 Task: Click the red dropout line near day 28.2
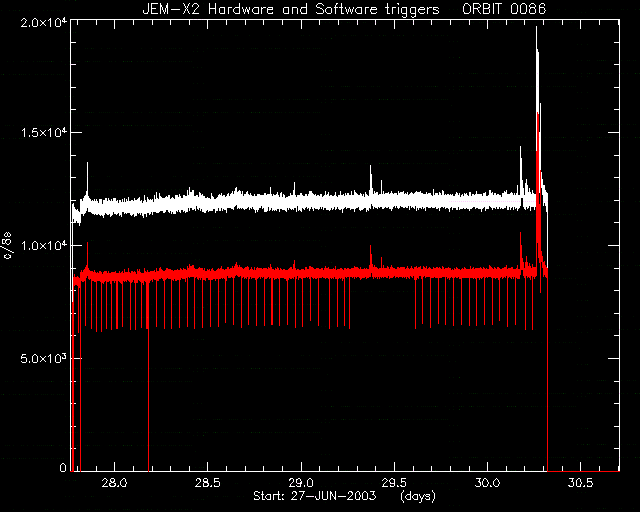[x=148, y=376]
